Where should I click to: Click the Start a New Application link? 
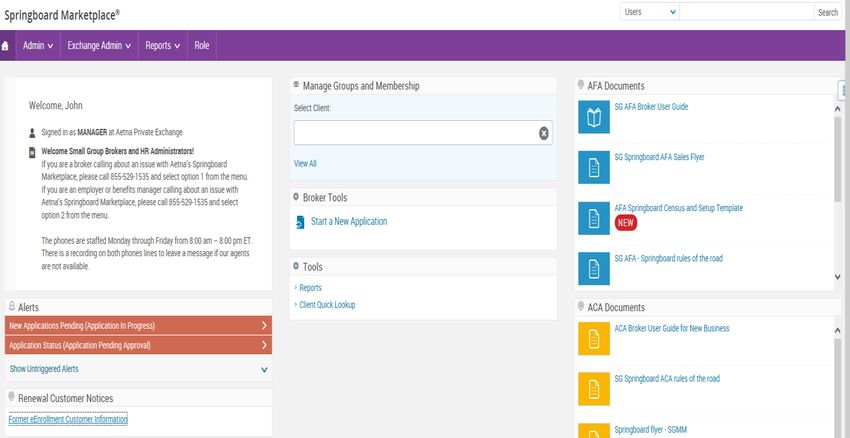click(349, 221)
